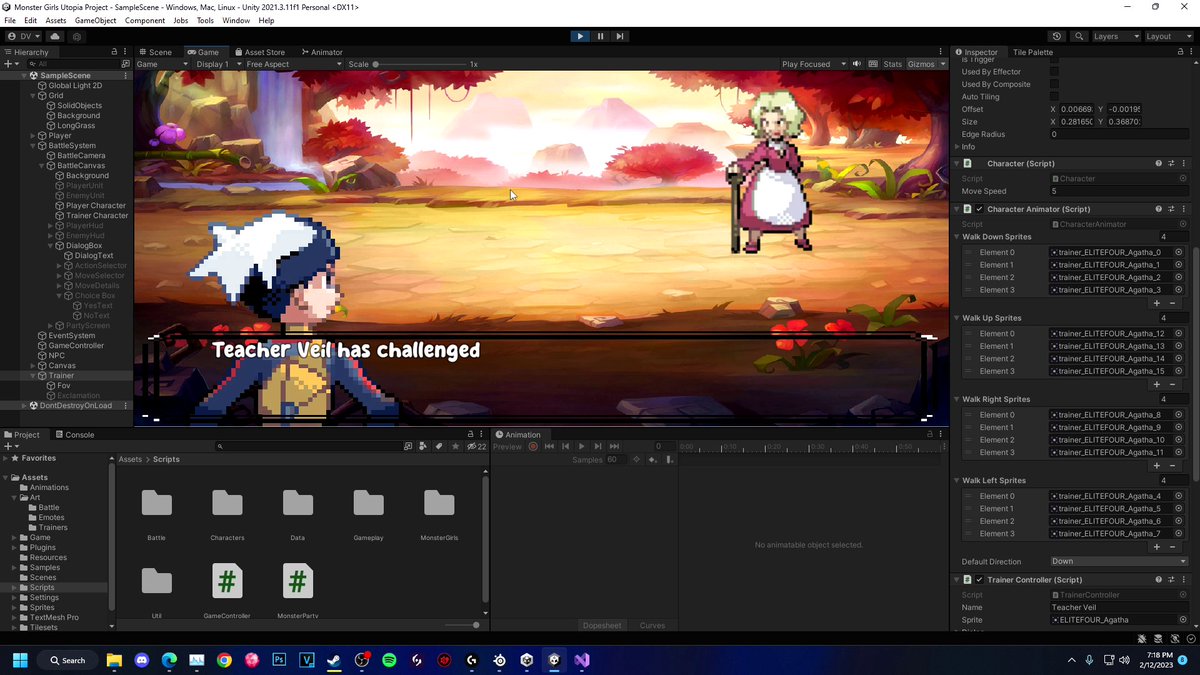This screenshot has width=1200, height=675.
Task: Open Character (Script) preset settings icon
Action: (x=1171, y=163)
